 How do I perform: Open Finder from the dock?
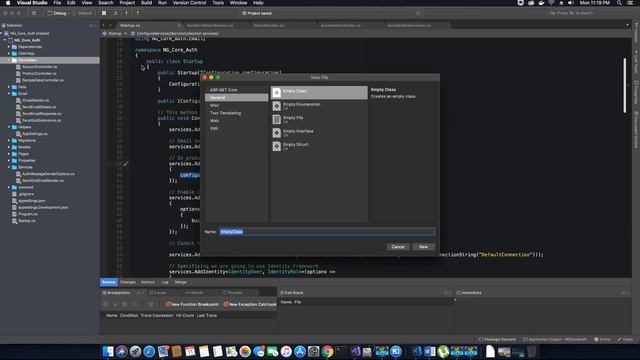(x=108, y=351)
